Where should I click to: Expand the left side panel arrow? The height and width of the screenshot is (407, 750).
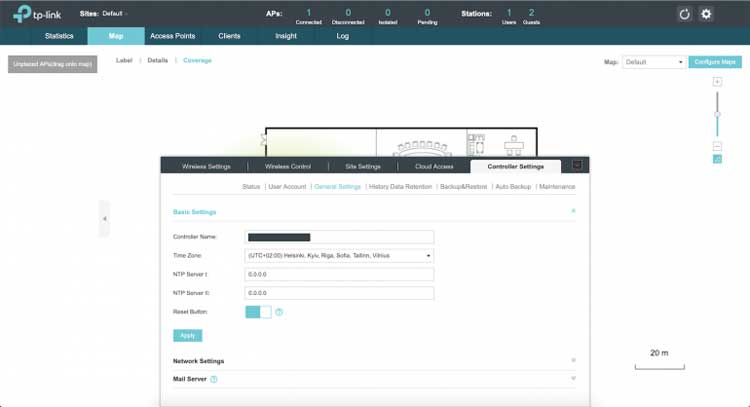coord(104,218)
